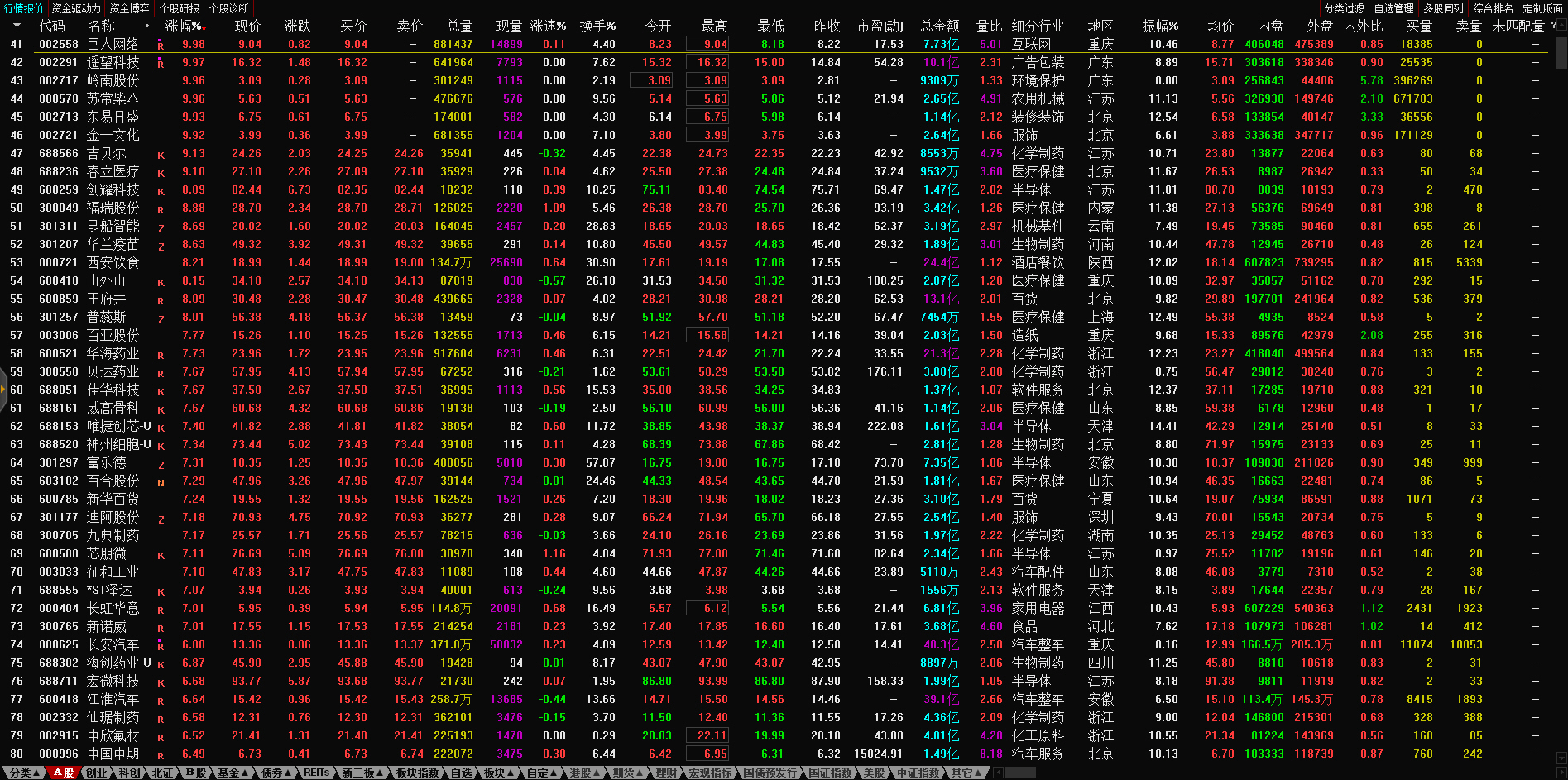This screenshot has height=780, width=1568.
Task: Toggle the 多股同列 multi-stock view
Action: pos(1443,8)
